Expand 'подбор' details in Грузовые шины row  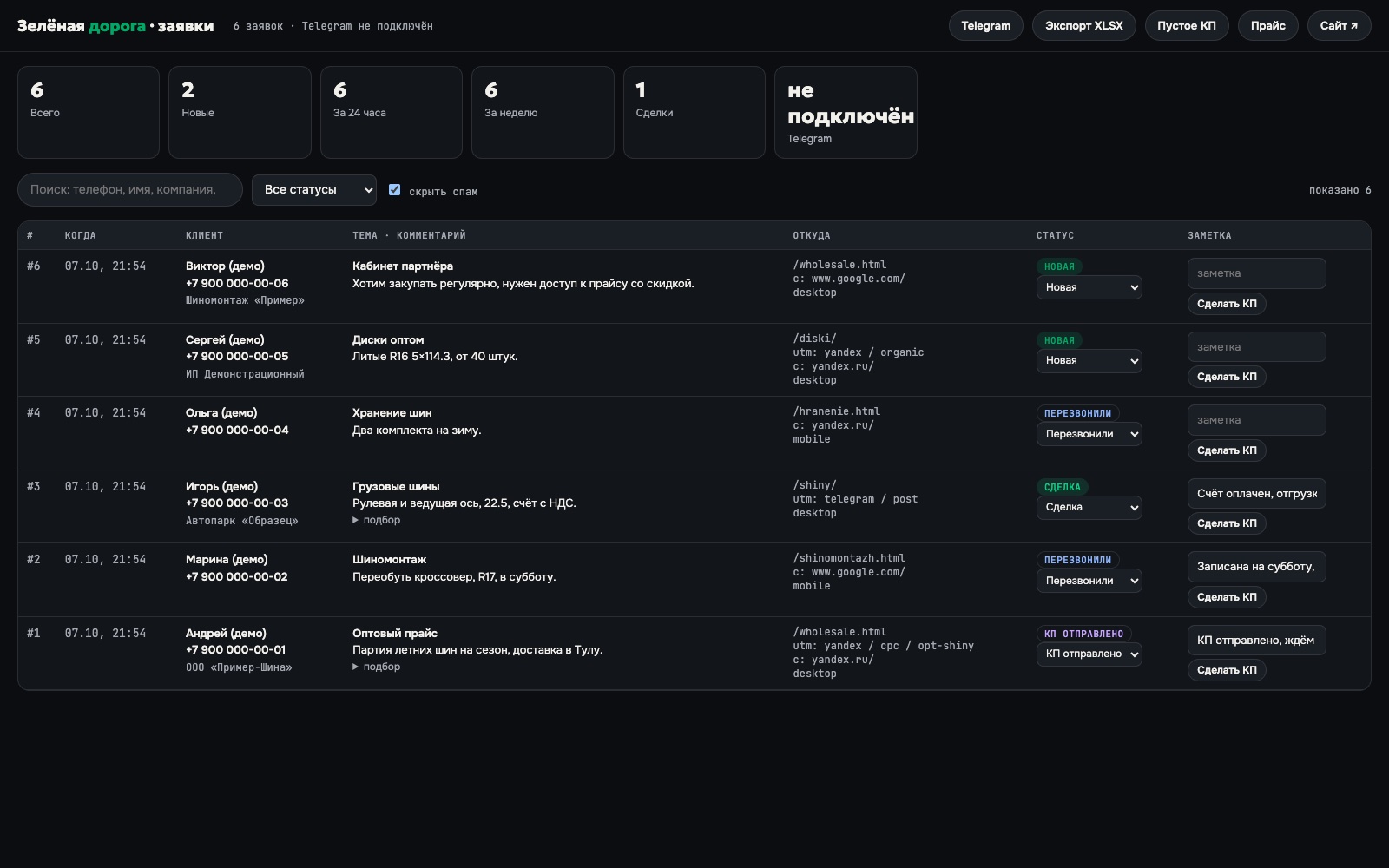click(377, 520)
